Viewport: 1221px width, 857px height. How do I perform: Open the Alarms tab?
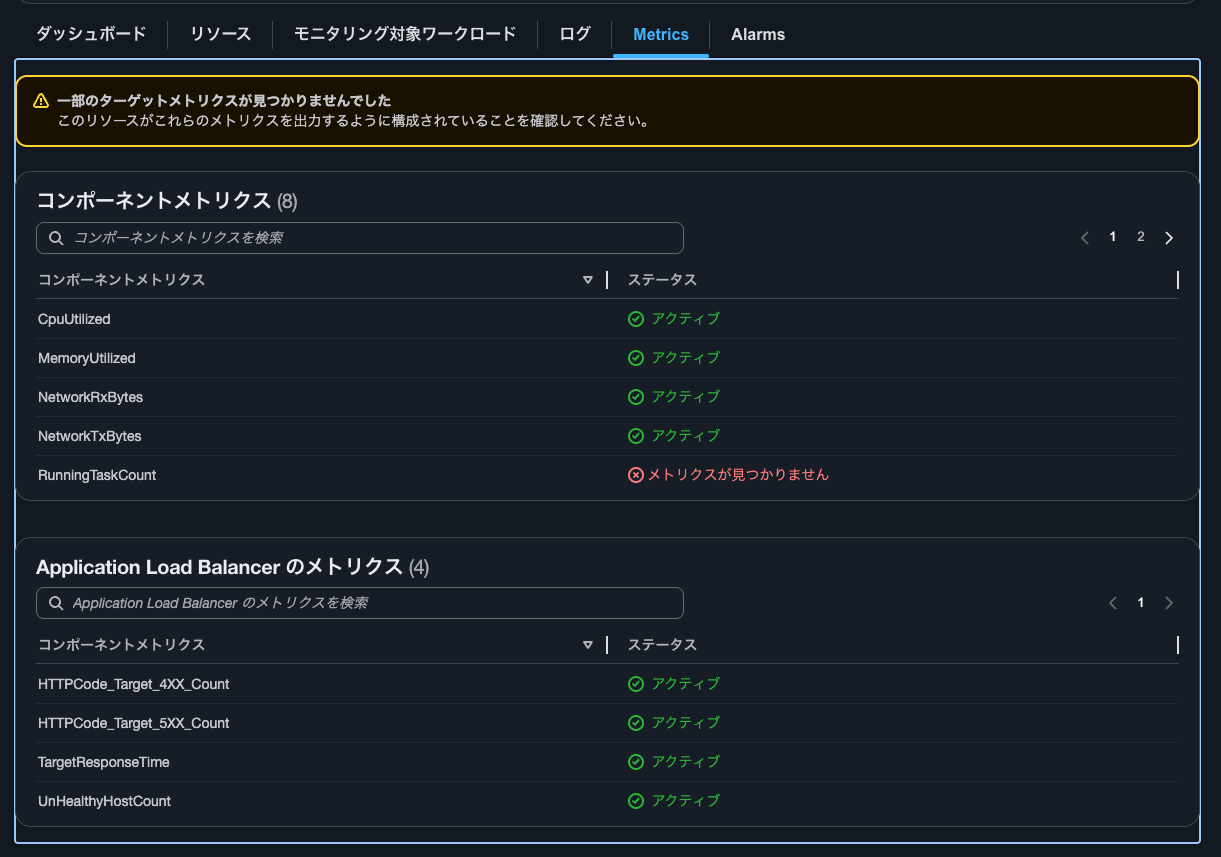(x=757, y=34)
